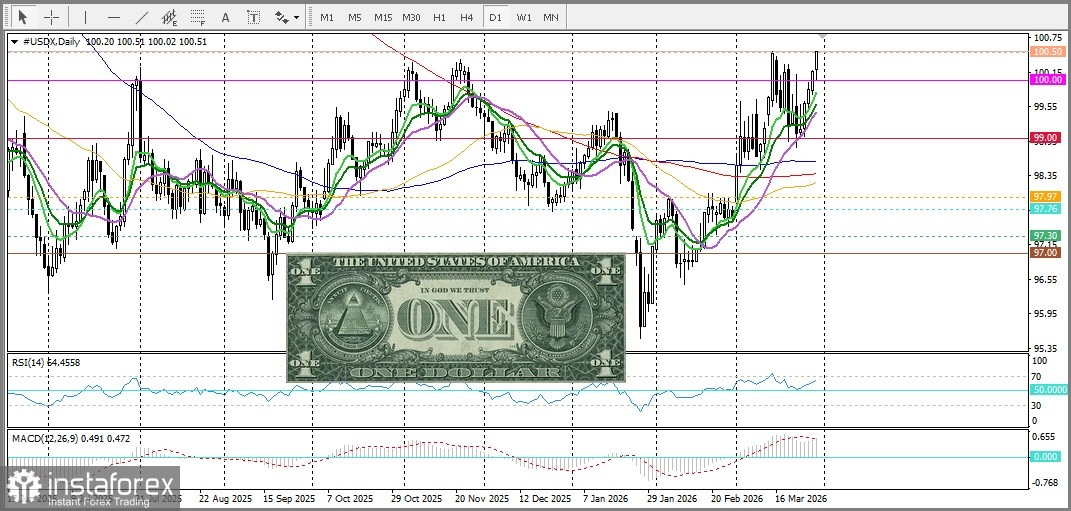Click the 96.55 price scale value

click(x=1044, y=279)
